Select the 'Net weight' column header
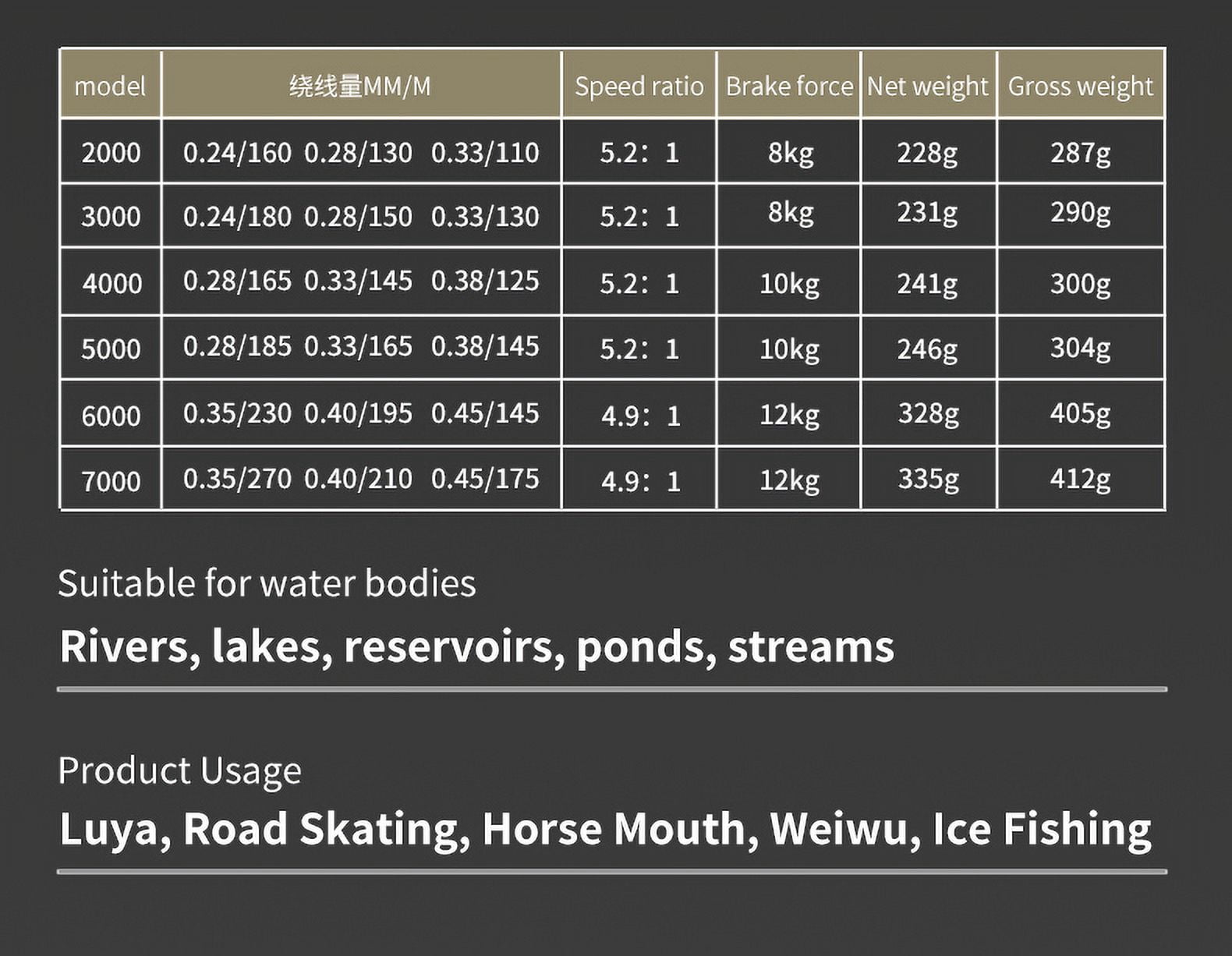This screenshot has height=956, width=1232. (928, 86)
